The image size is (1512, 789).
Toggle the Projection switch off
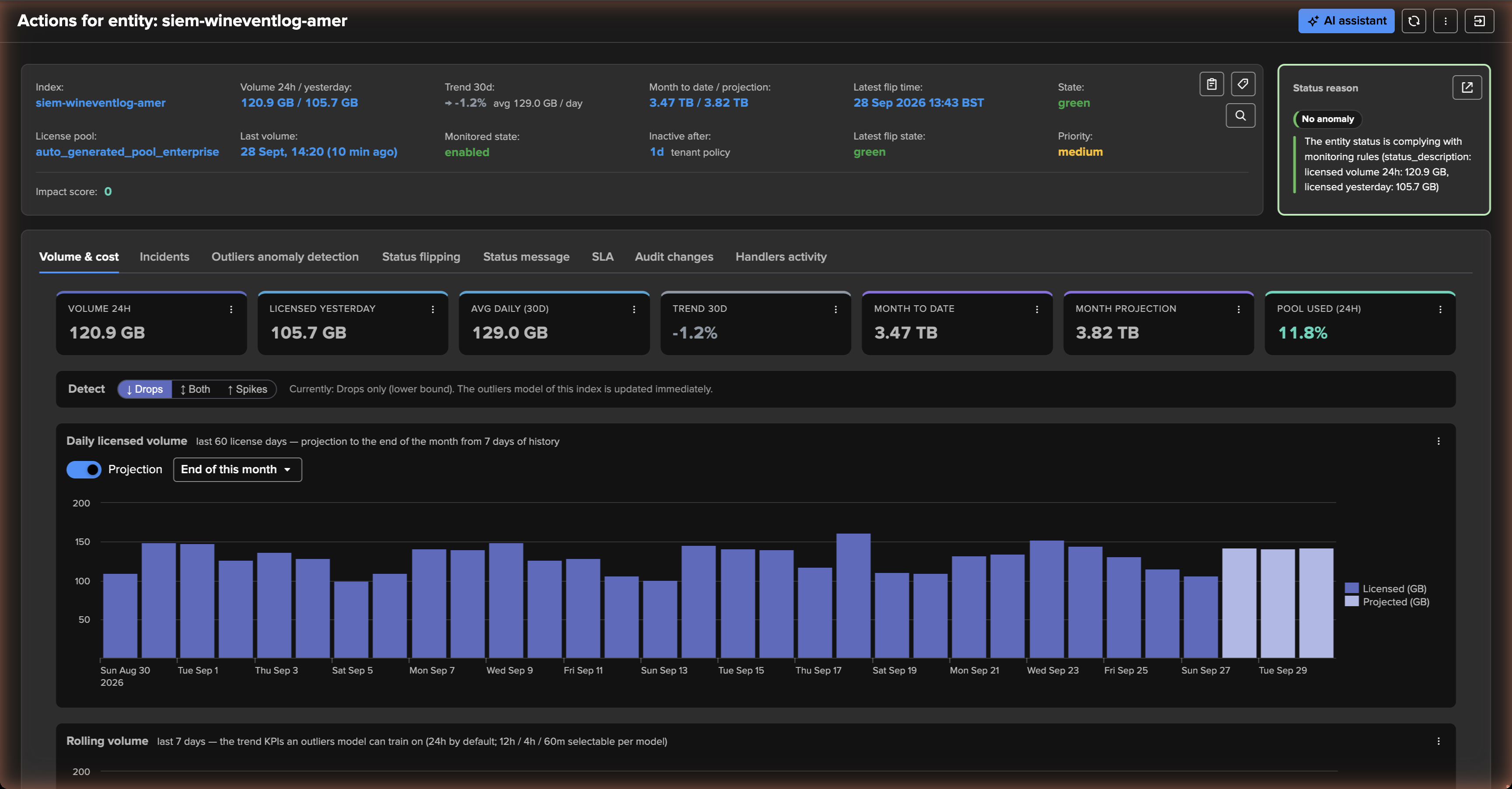84,470
